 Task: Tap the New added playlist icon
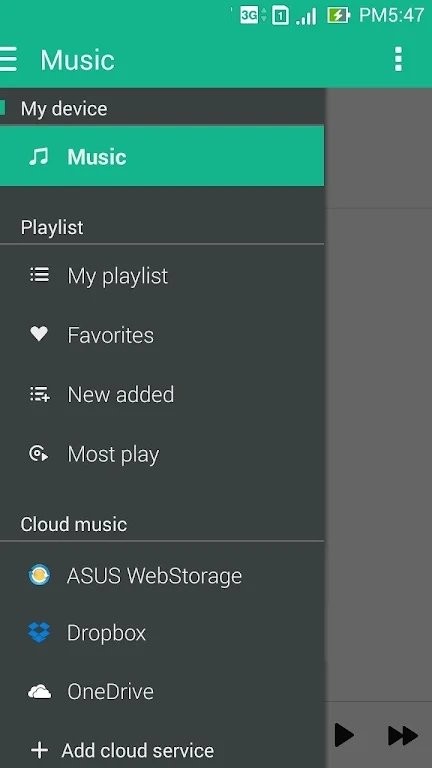tap(40, 394)
